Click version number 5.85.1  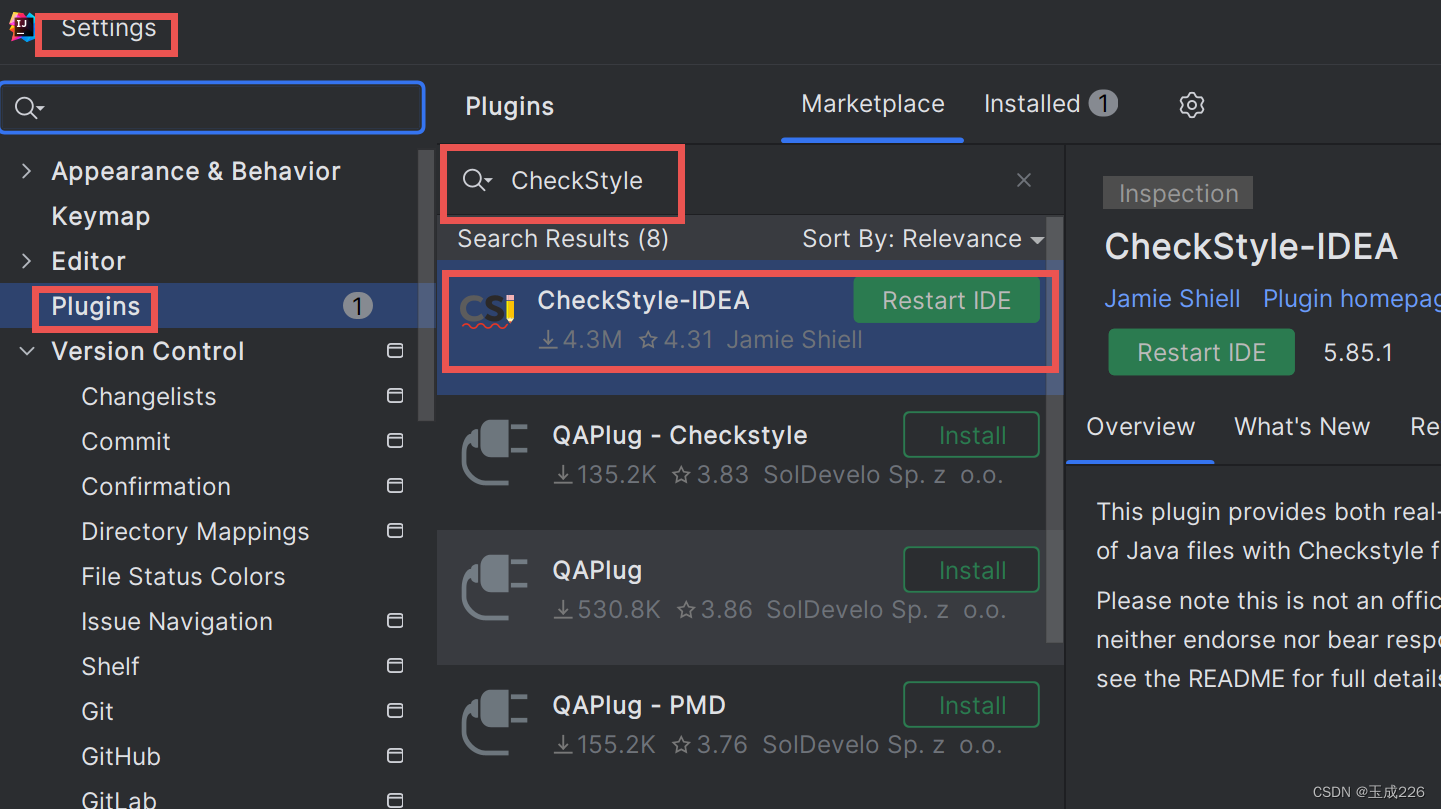[x=1358, y=352]
